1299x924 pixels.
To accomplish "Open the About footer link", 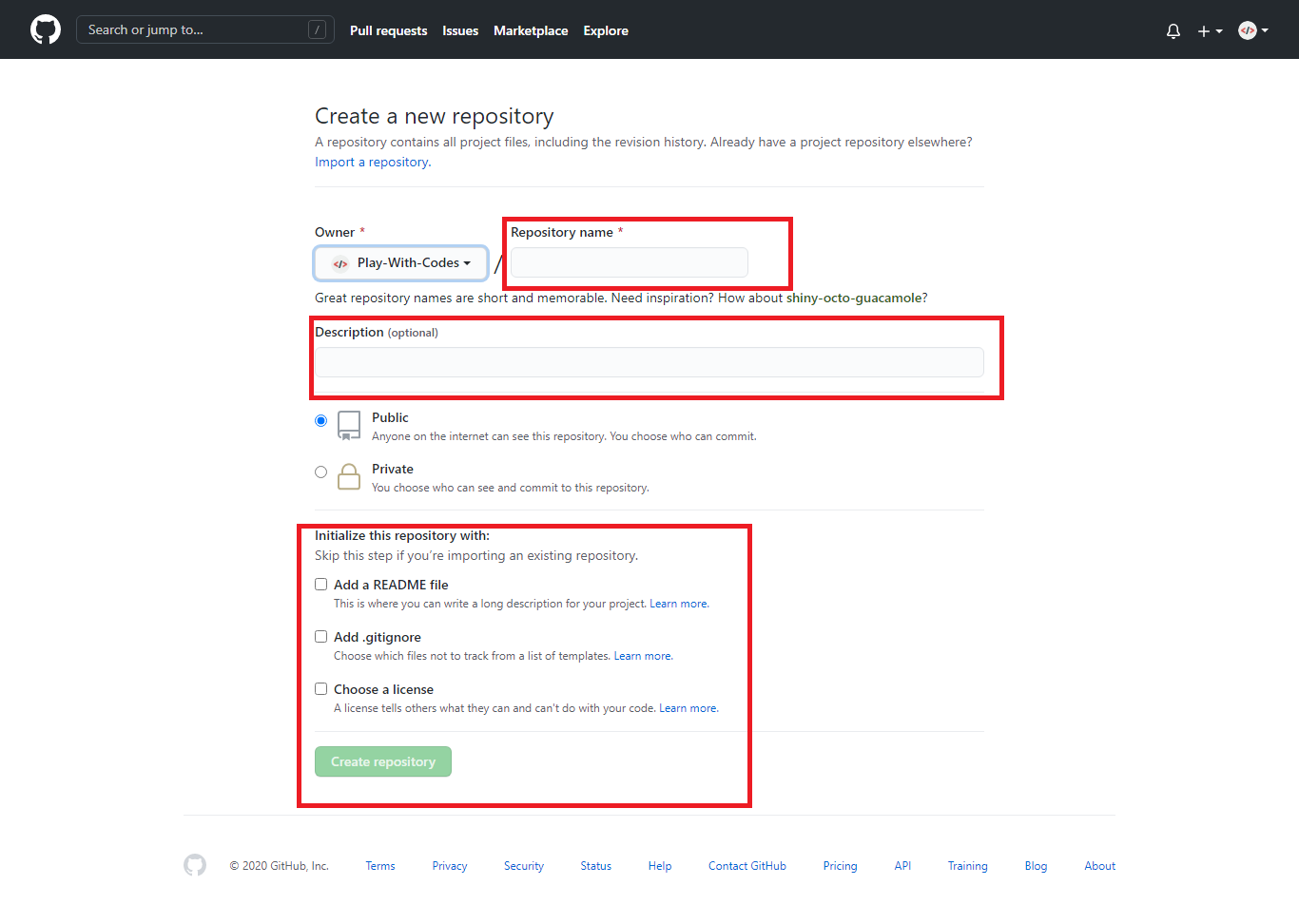I will pyautogui.click(x=1100, y=866).
